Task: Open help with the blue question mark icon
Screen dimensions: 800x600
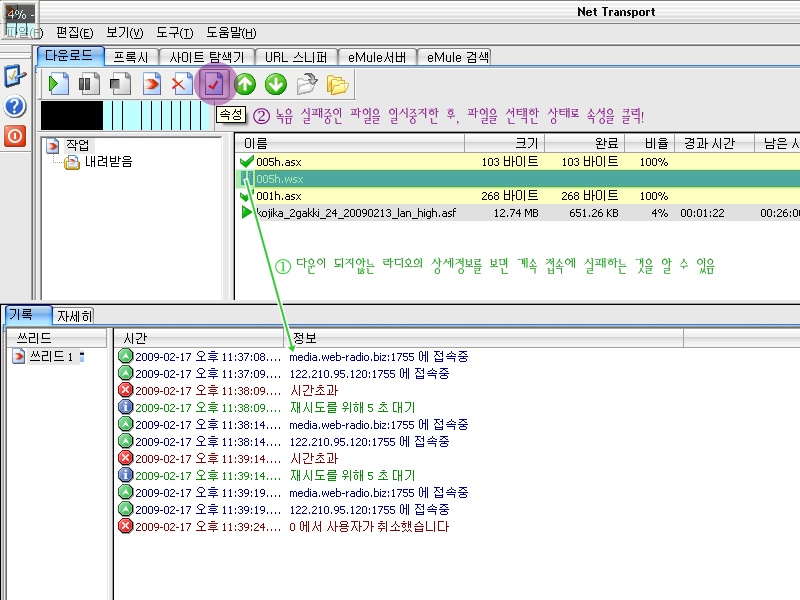Action: click(x=15, y=107)
